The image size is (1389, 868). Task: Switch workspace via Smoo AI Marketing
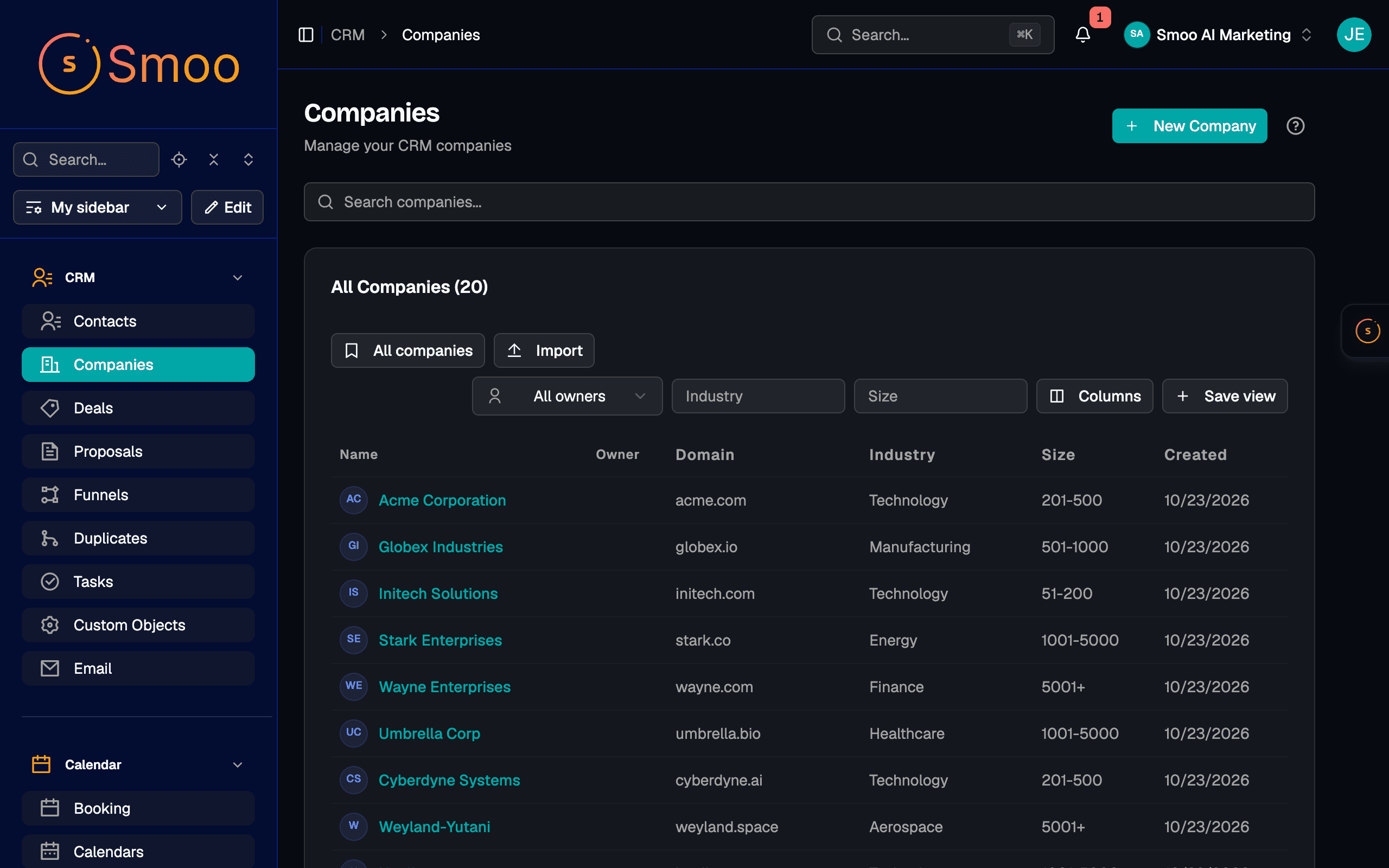click(x=1218, y=35)
